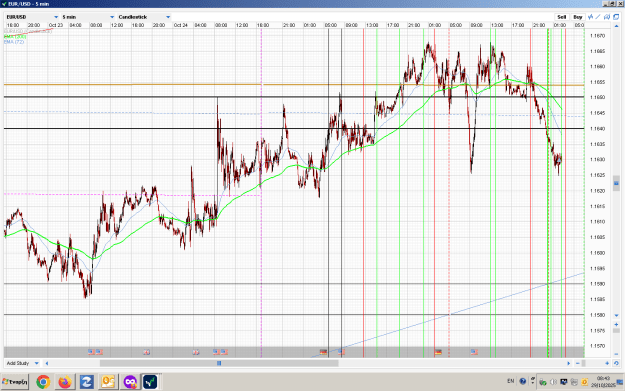
Task: Open the 5 min timeframe dropdown
Action: pos(88,17)
